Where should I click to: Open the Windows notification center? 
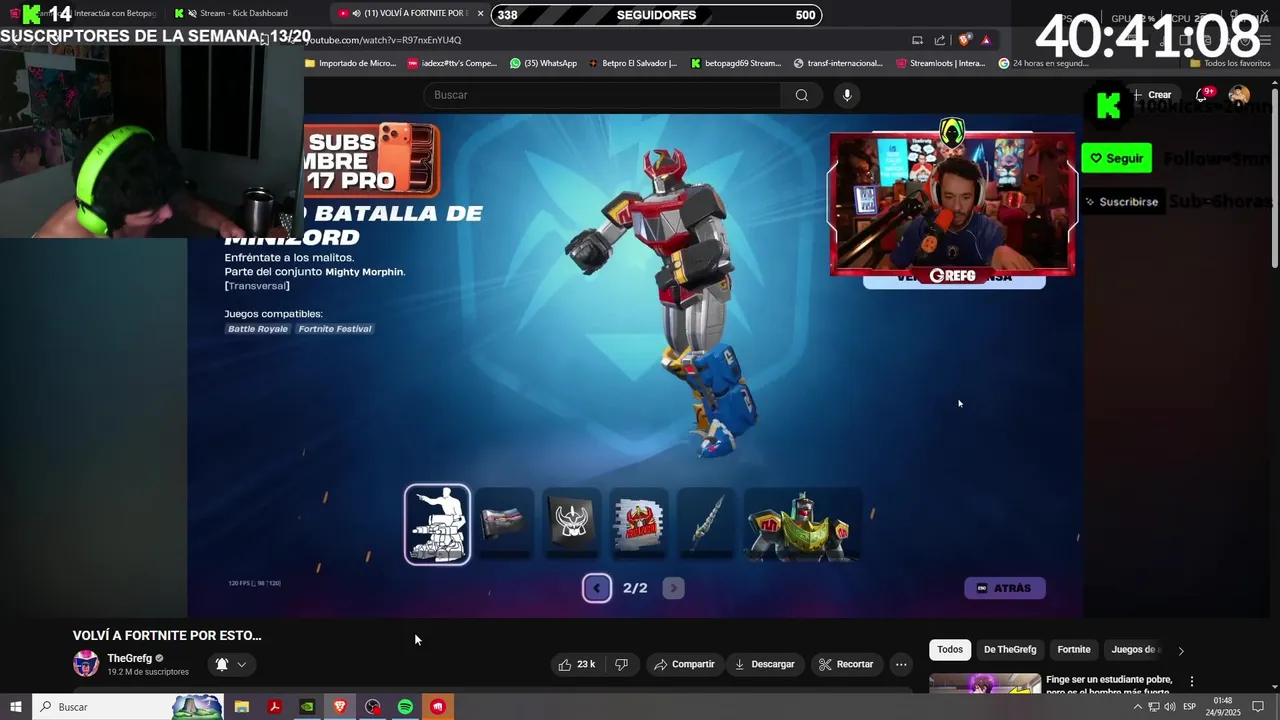(1258, 707)
